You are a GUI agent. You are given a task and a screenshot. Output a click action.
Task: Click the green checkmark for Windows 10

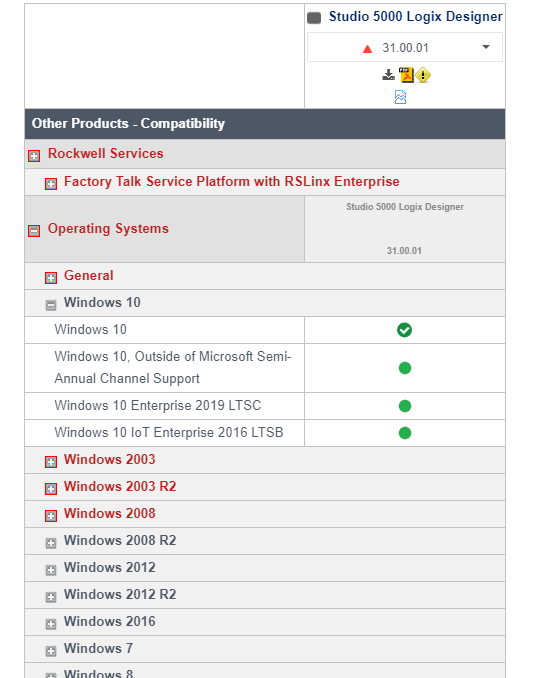click(x=404, y=330)
